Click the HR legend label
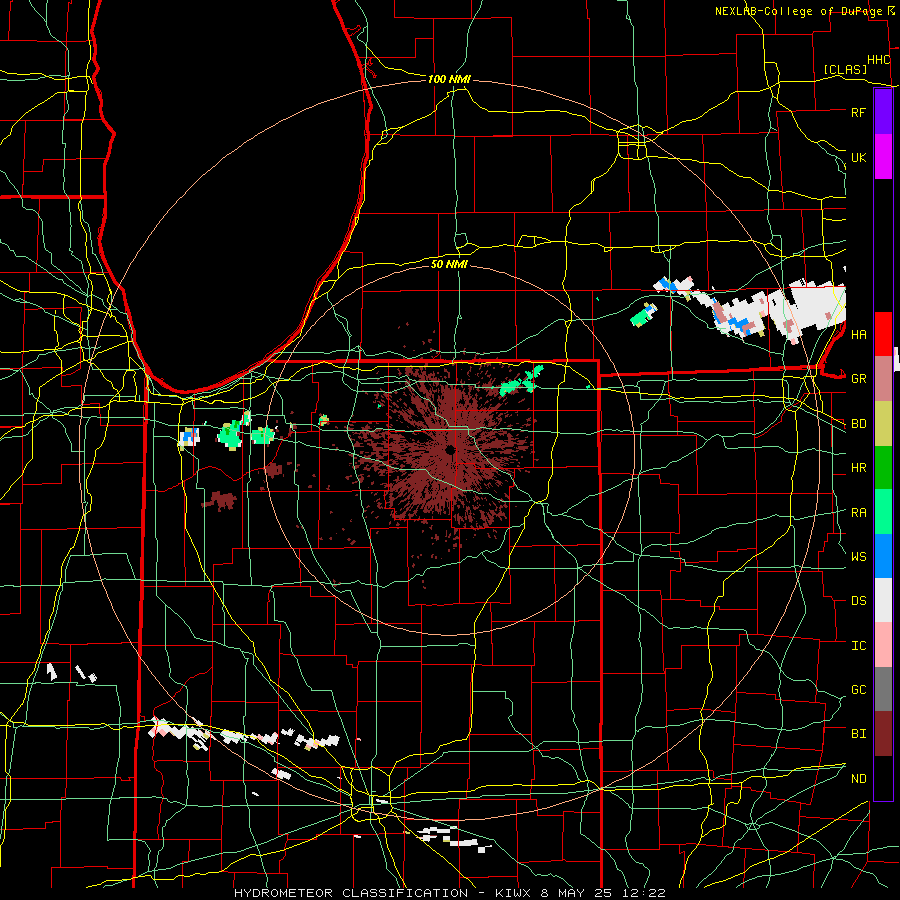900x900 pixels. [x=858, y=468]
